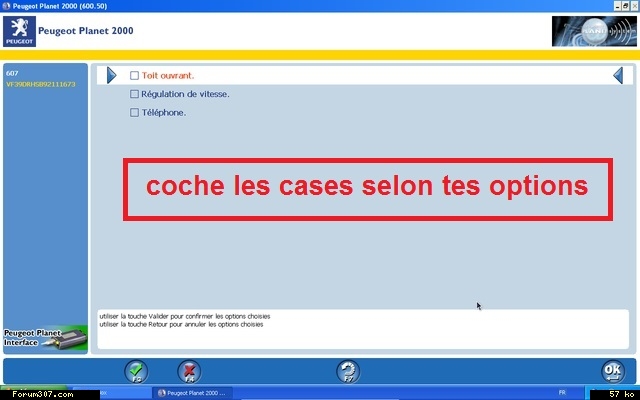This screenshot has height=400, width=640.
Task: Click the right-pointing blue arrow beside the list
Action: (112, 75)
